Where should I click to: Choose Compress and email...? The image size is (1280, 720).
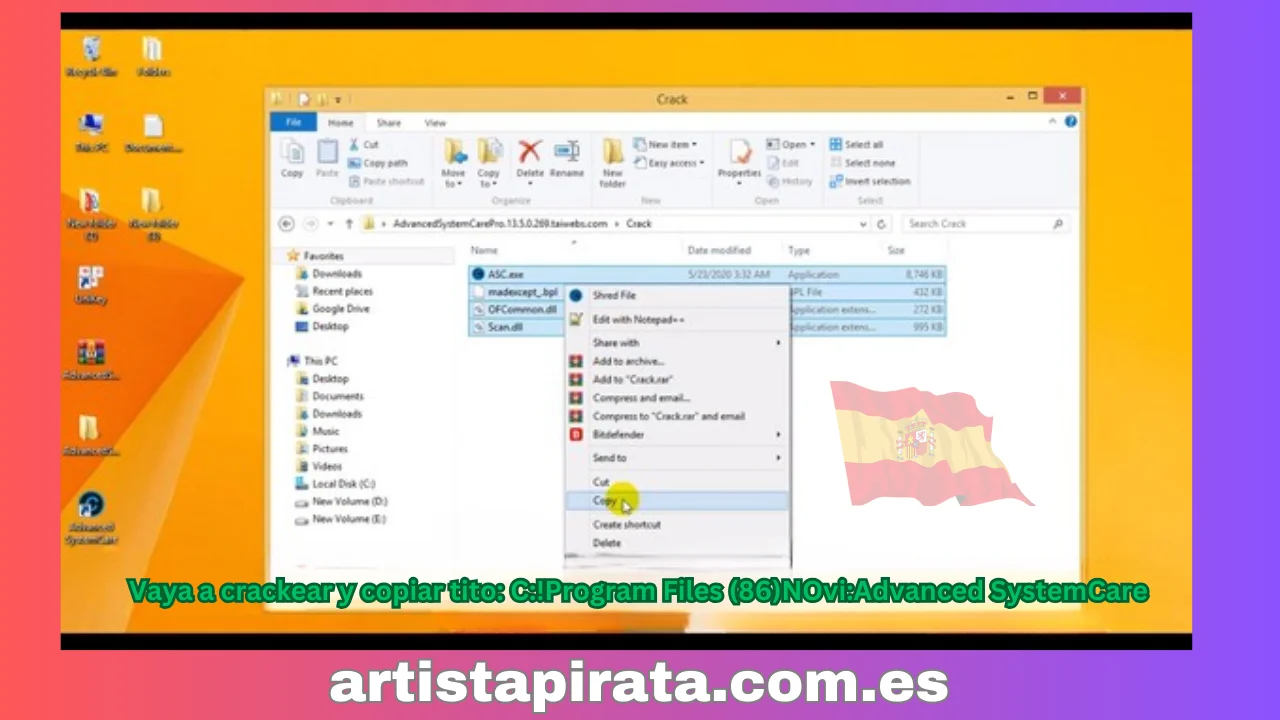click(677, 398)
